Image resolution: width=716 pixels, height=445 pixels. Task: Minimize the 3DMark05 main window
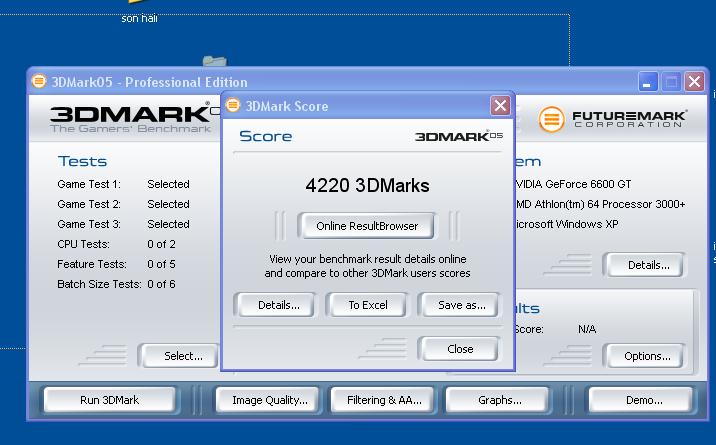648,82
